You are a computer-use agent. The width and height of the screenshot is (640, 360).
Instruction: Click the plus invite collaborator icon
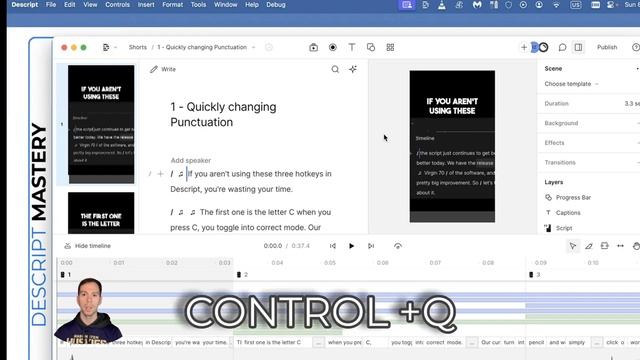(x=524, y=47)
